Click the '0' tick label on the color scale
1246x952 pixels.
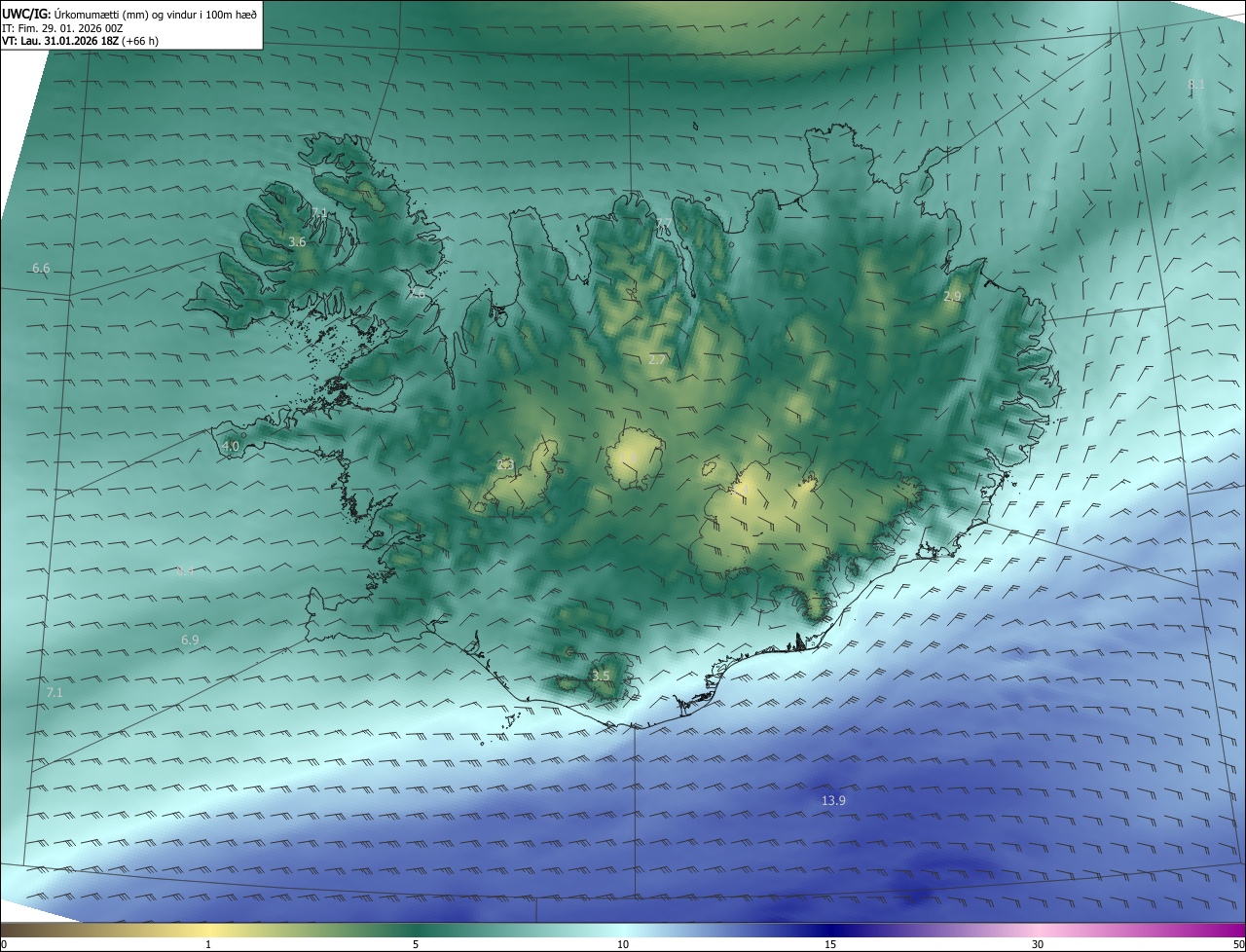[x=4, y=944]
